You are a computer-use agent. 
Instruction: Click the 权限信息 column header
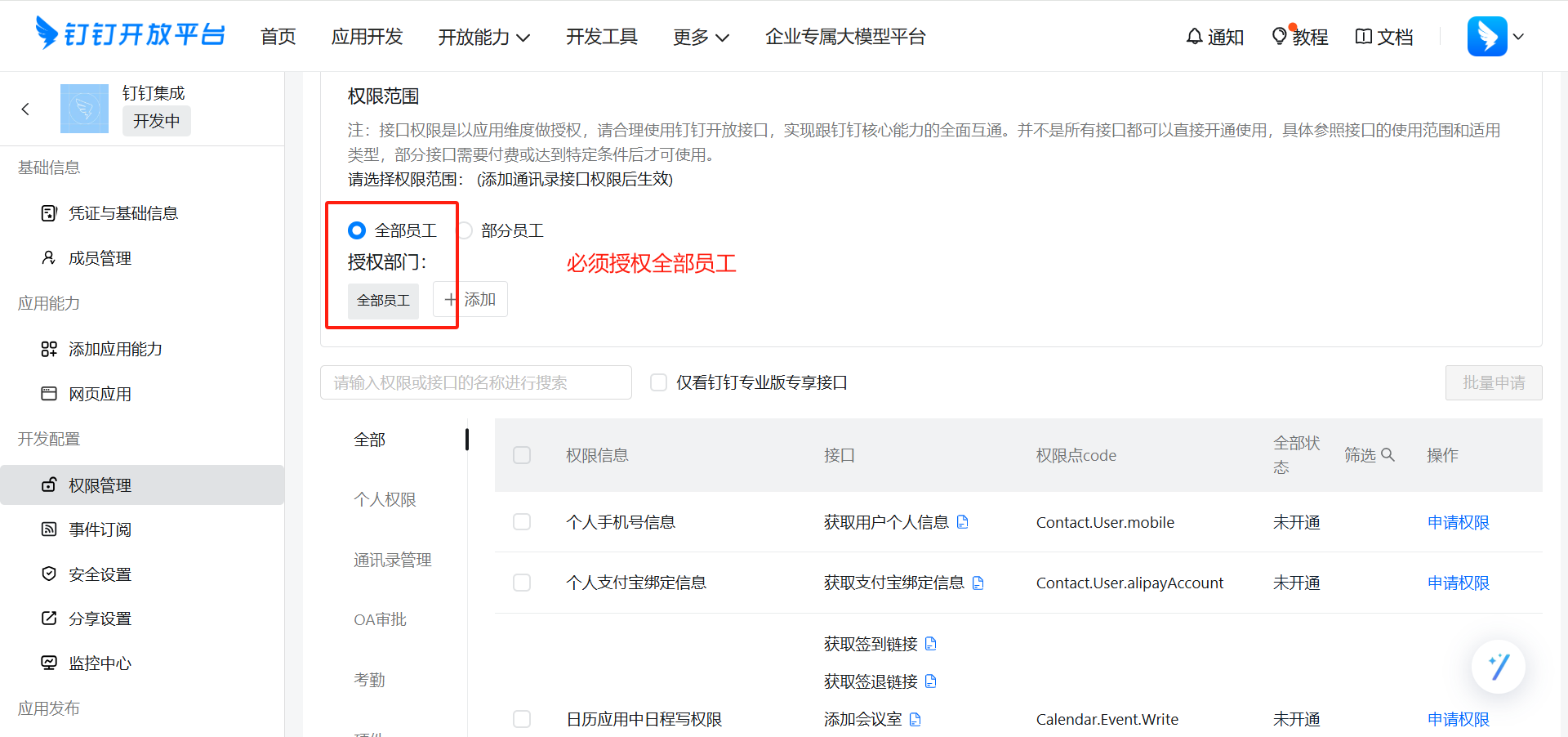coord(597,455)
